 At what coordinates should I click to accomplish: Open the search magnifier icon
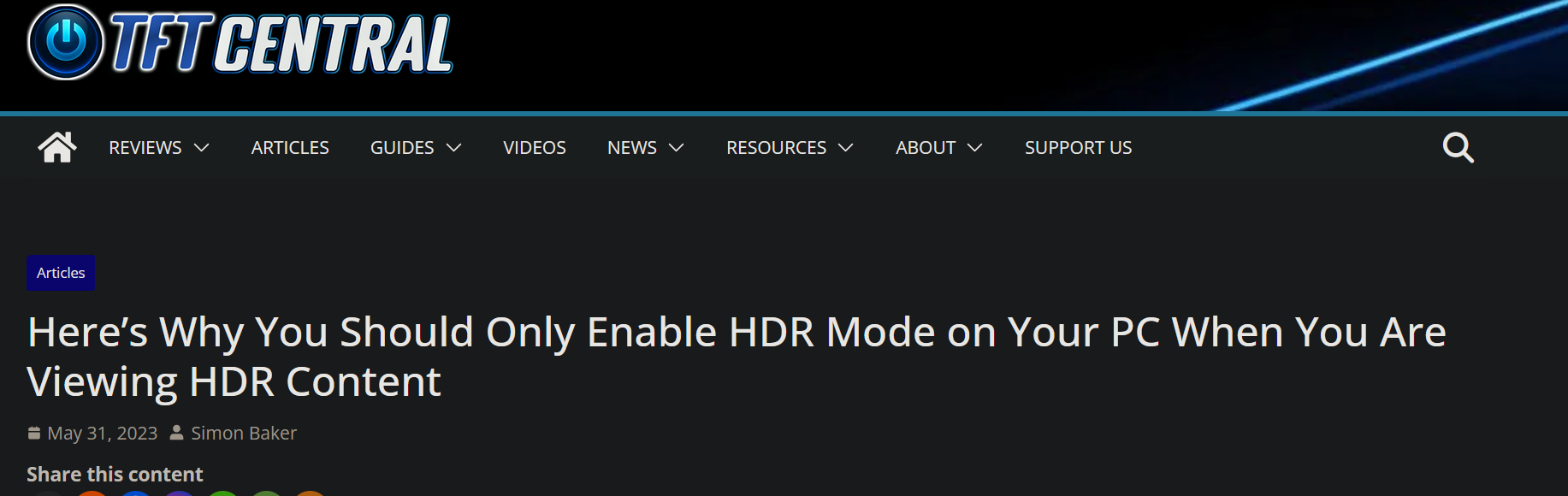point(1458,147)
